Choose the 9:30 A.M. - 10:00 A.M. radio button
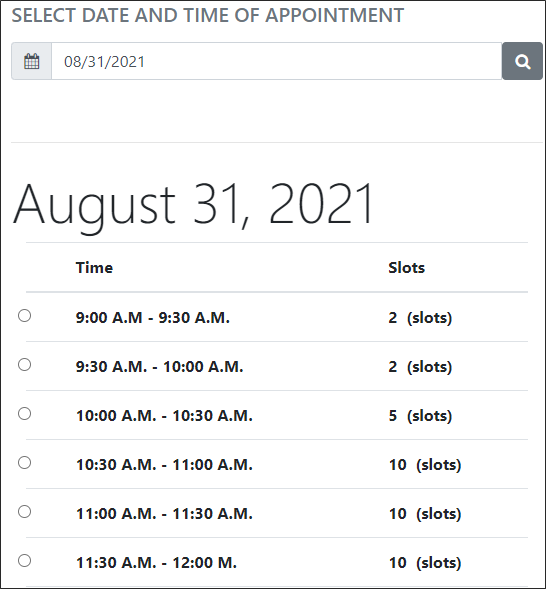The image size is (546, 589). pyautogui.click(x=24, y=364)
